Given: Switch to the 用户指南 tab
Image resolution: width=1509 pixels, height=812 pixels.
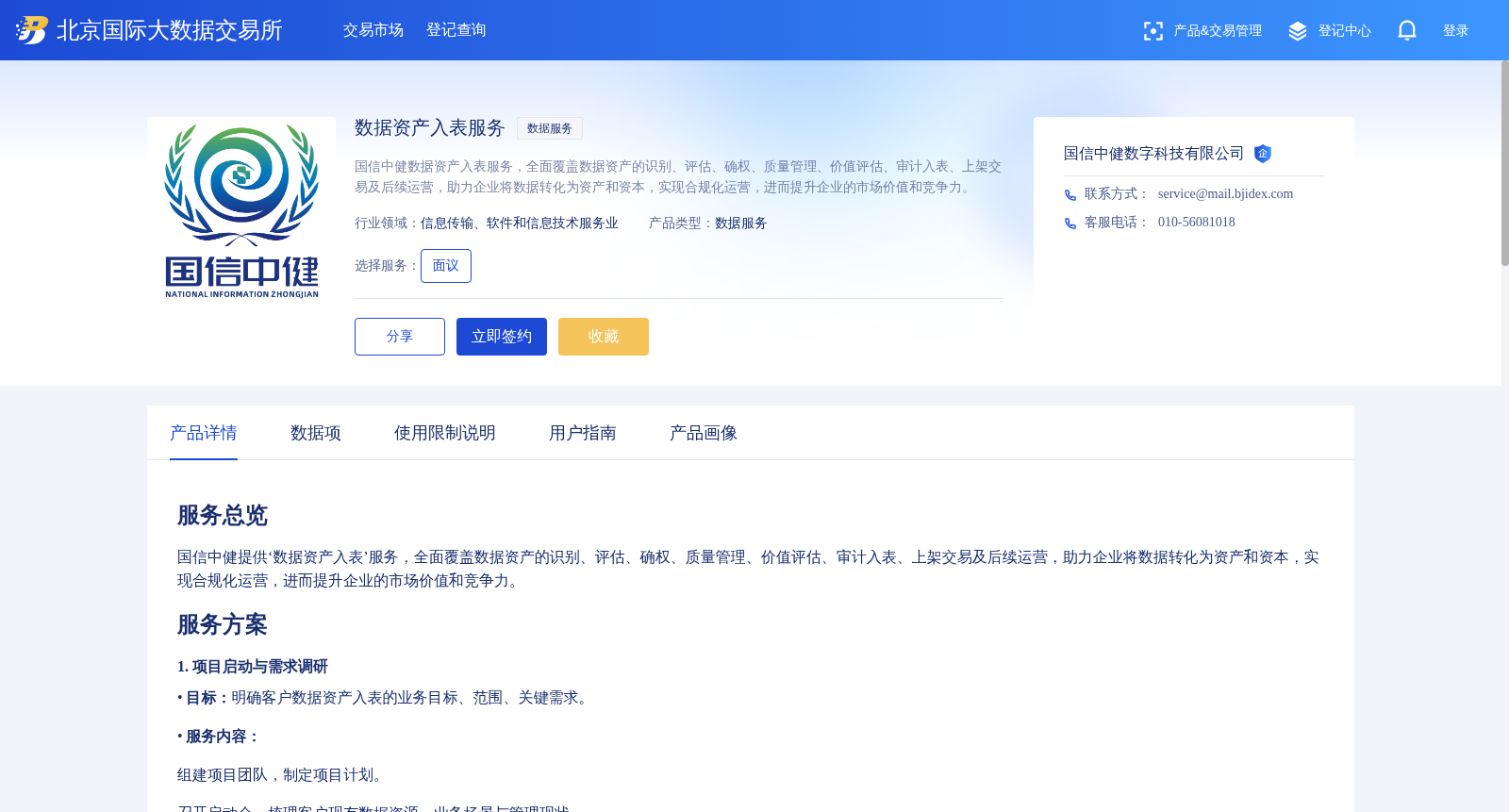Looking at the screenshot, I should [583, 433].
